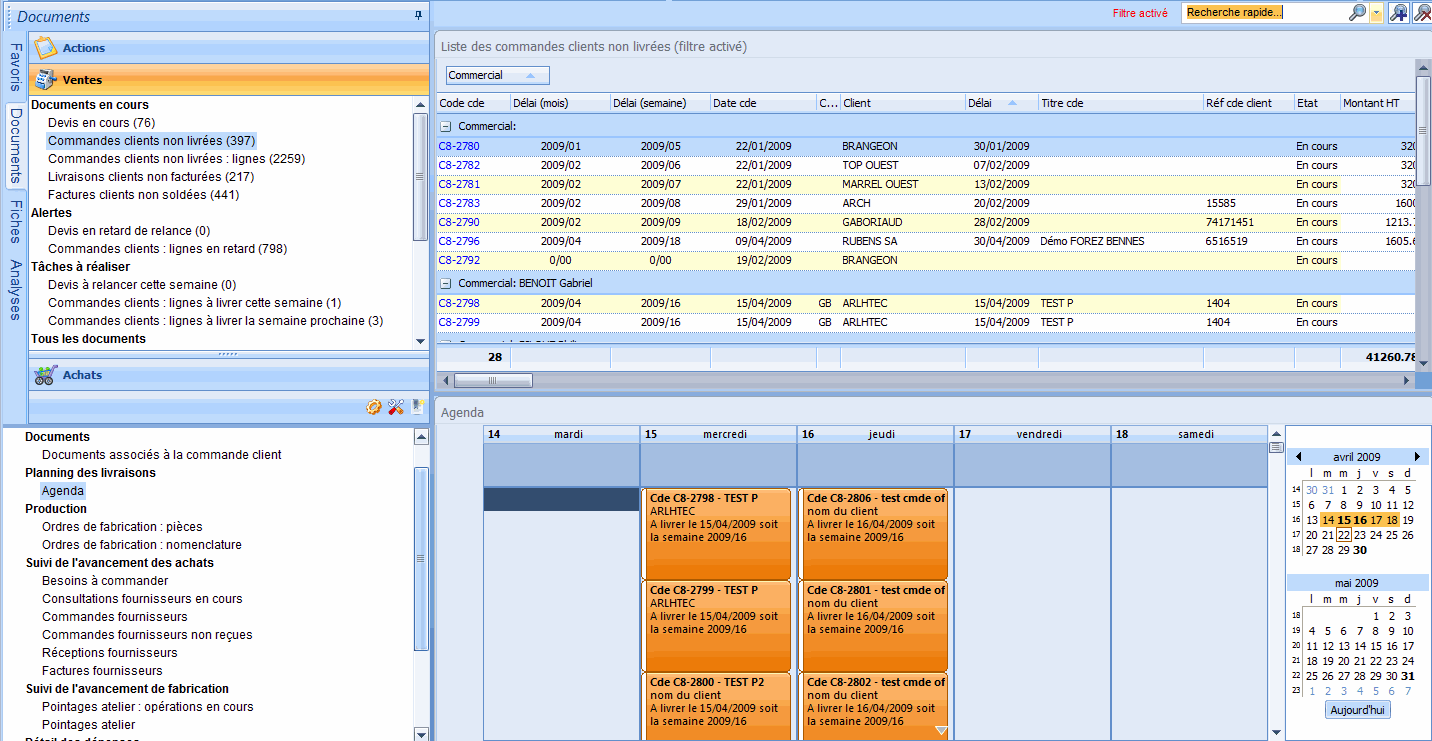Click the cancel search magnifier-with-red-cross icon
The image size is (1432, 741).
point(1424,12)
